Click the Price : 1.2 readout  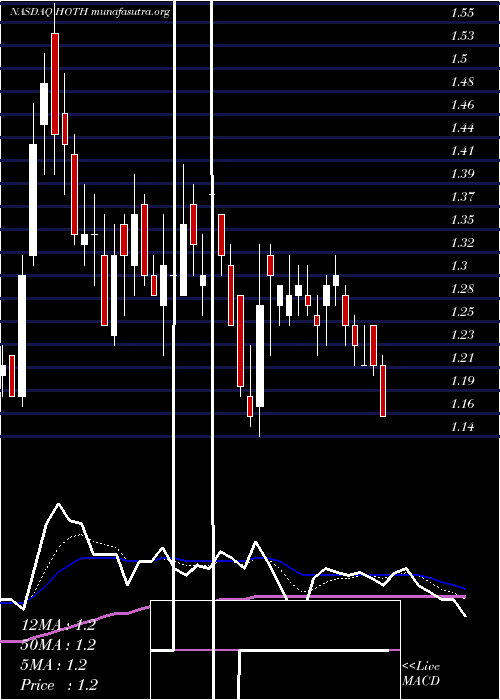coord(59,684)
